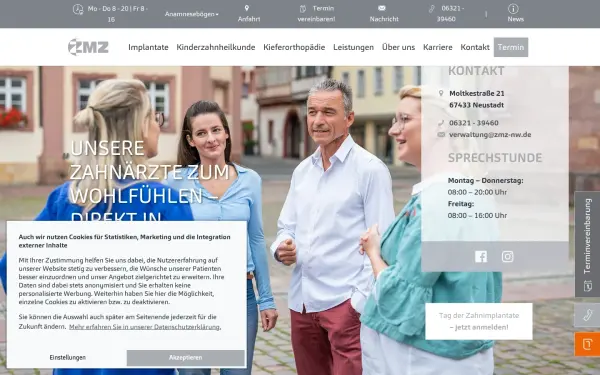Image resolution: width=600 pixels, height=375 pixels.
Task: Click the calendar icon beside Termin vereinbaren
Action: click(303, 8)
